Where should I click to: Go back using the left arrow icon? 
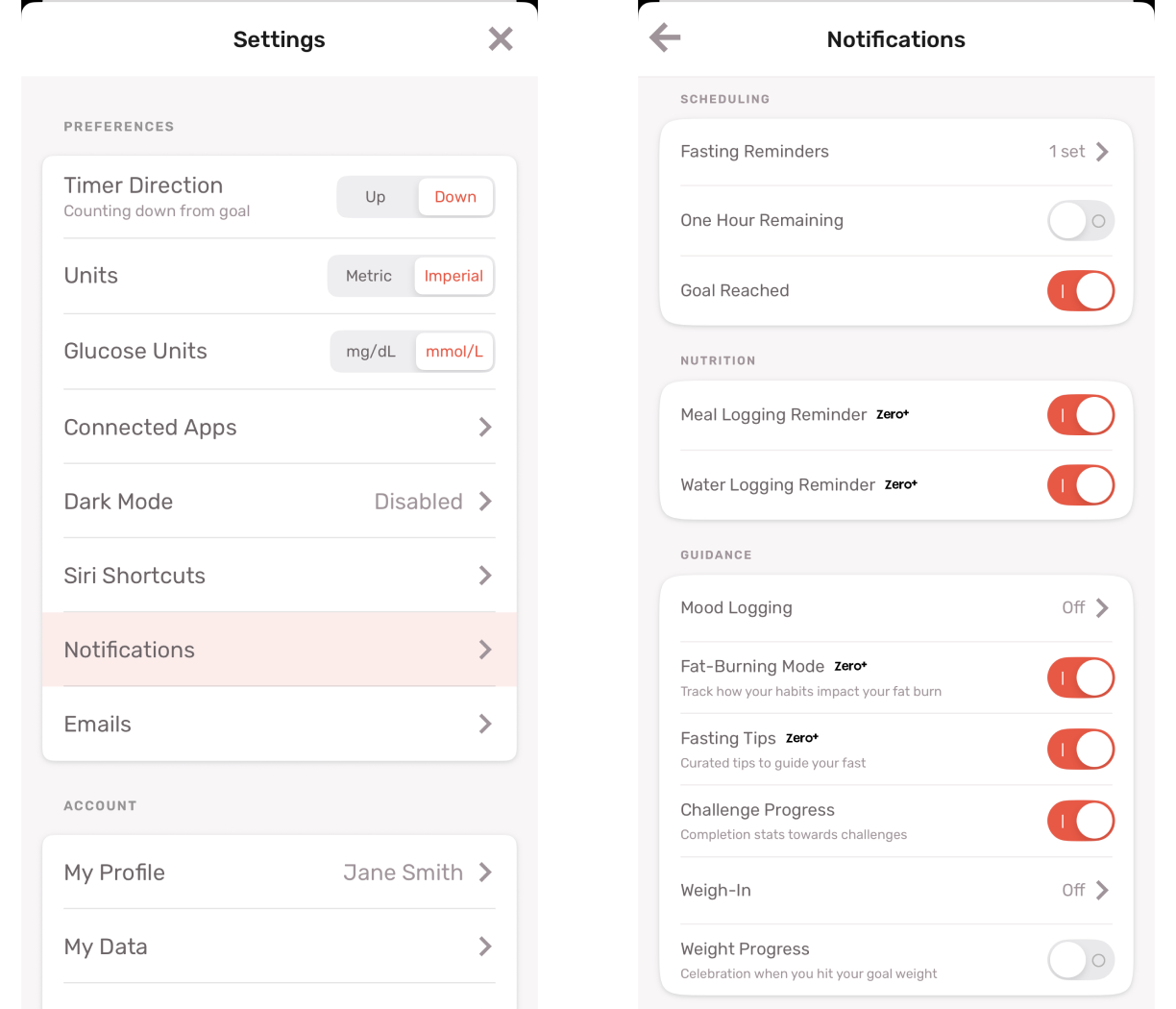[x=665, y=38]
